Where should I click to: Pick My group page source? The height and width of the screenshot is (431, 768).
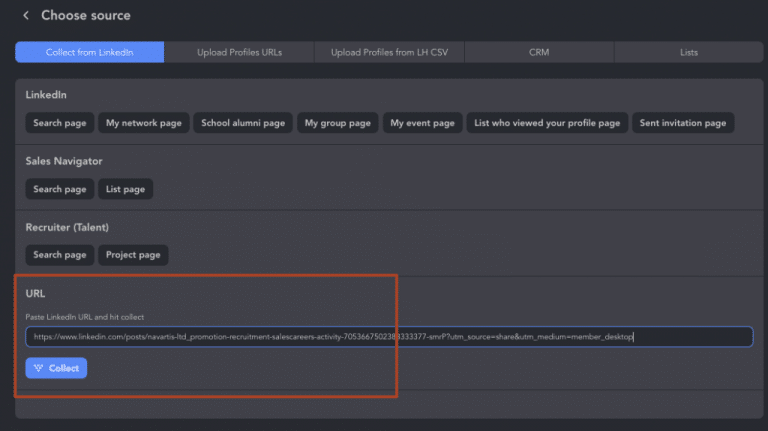point(338,123)
